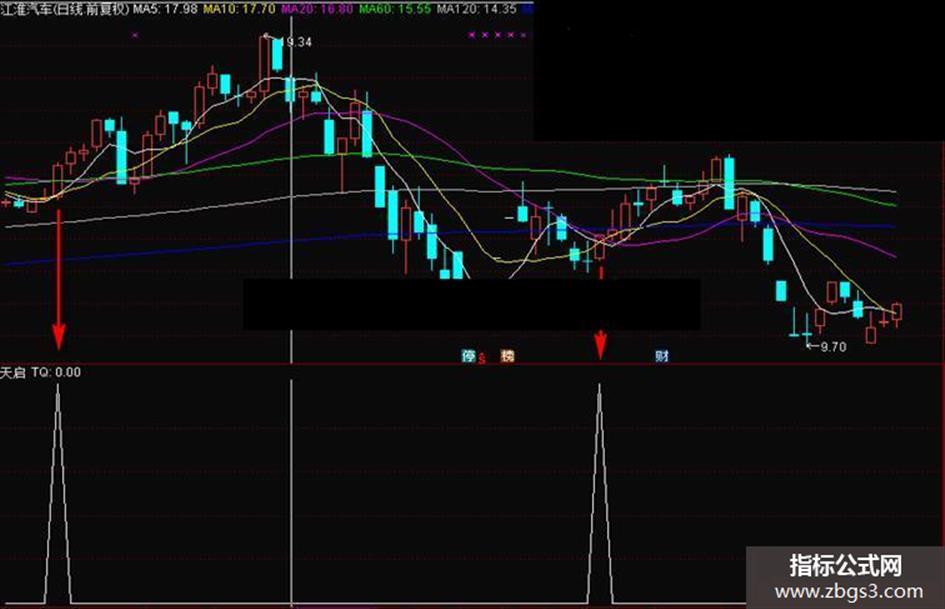Click the first TQ spike peak

pyautogui.click(x=58, y=386)
